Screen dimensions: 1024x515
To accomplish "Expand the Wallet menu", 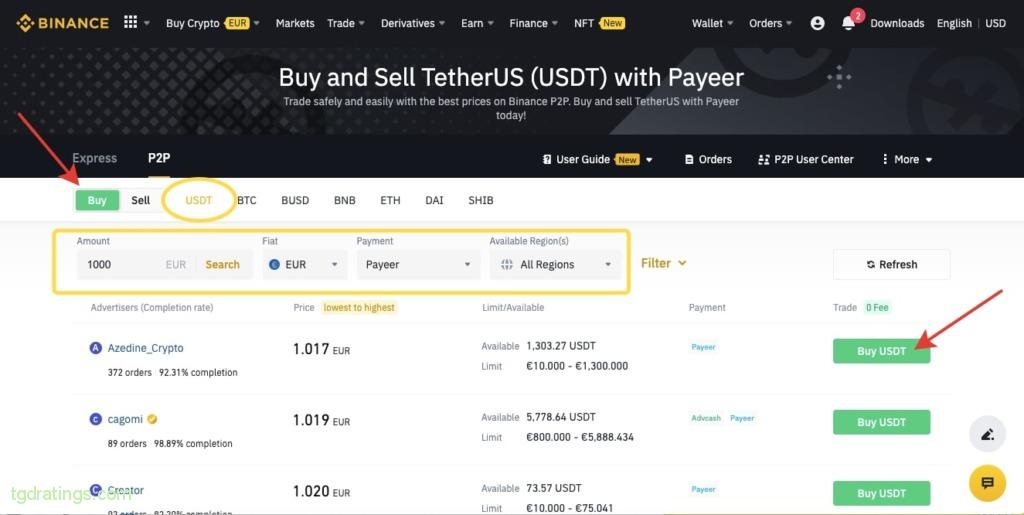I will (712, 23).
